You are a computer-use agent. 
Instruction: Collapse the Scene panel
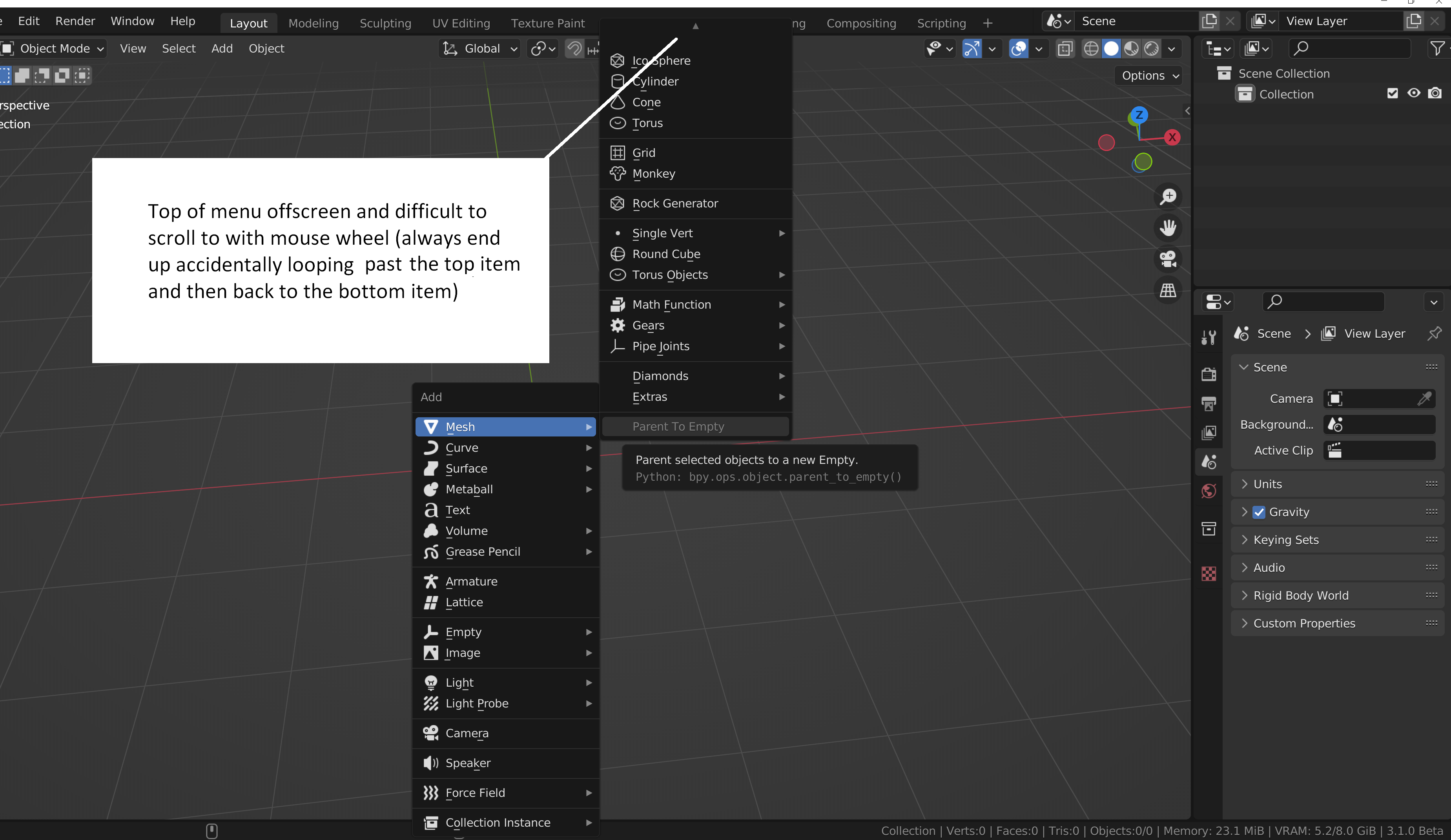(x=1338, y=367)
